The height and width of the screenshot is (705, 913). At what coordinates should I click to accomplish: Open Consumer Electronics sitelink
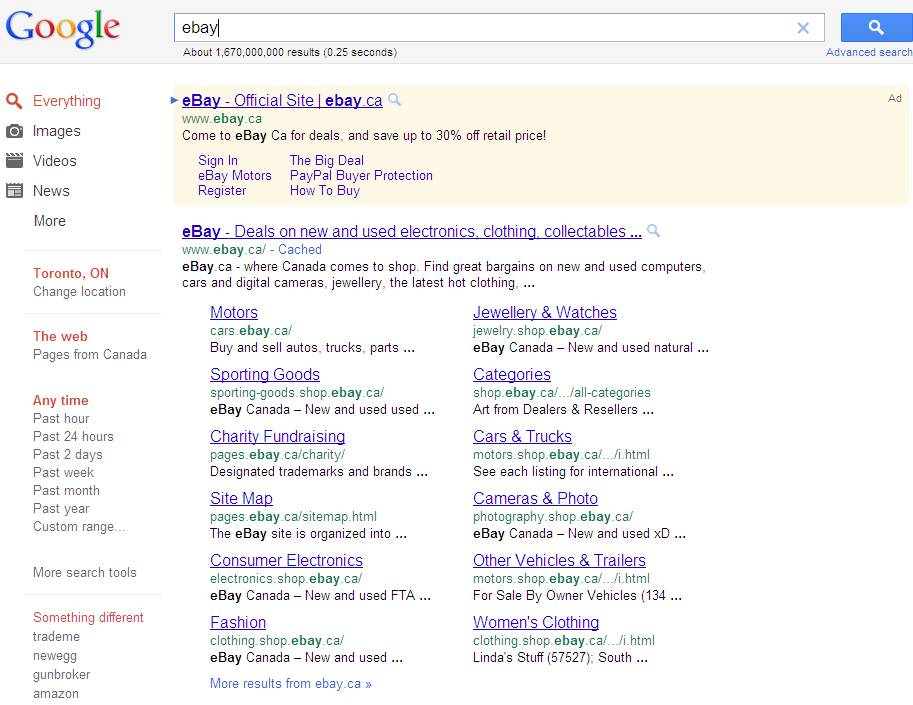pos(286,560)
